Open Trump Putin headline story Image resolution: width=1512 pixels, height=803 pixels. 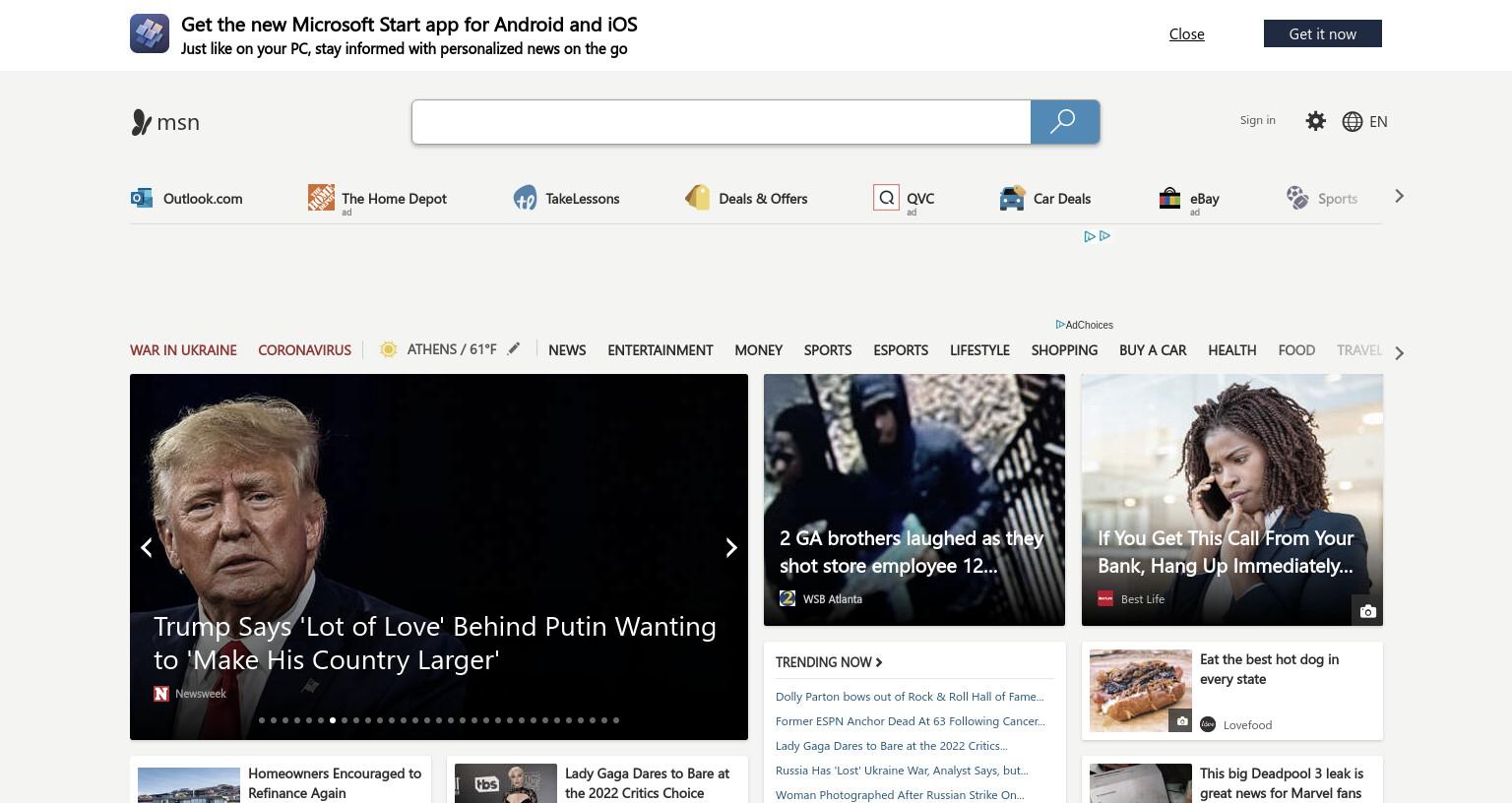pos(435,643)
